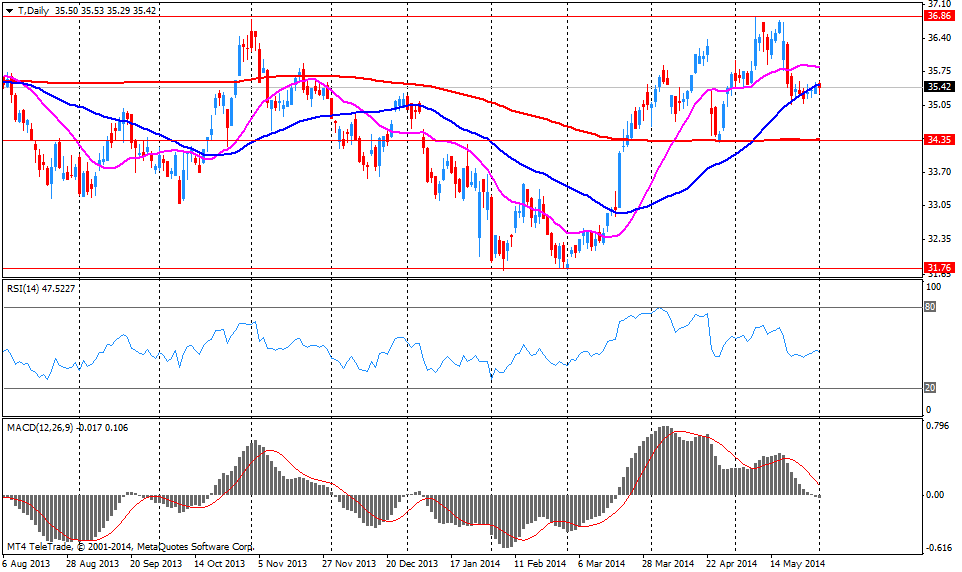Click the 36.40 price axis value

938,37
